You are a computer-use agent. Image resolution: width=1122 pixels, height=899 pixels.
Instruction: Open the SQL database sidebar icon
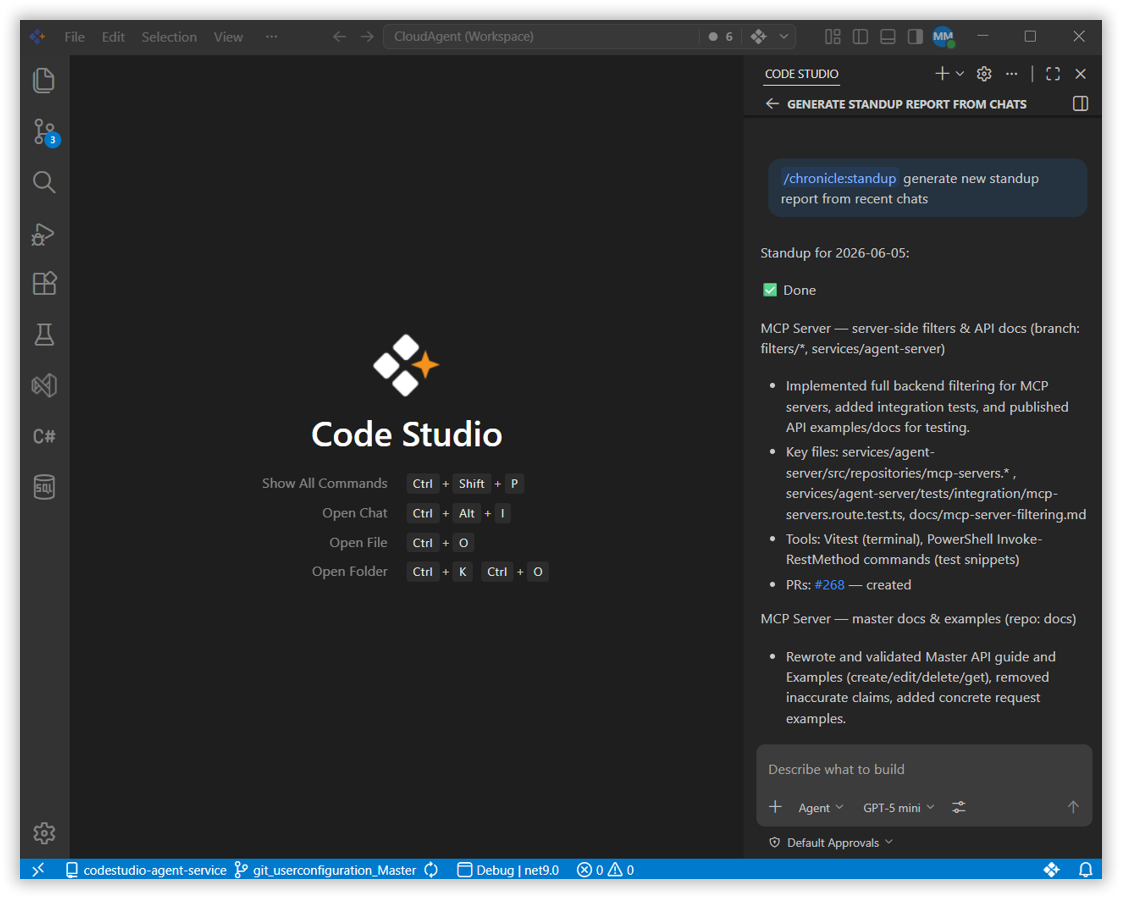pyautogui.click(x=44, y=487)
